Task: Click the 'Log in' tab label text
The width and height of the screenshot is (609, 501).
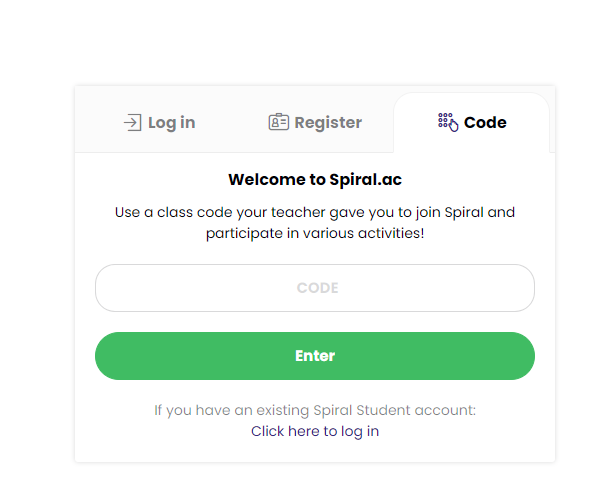Action: point(172,123)
